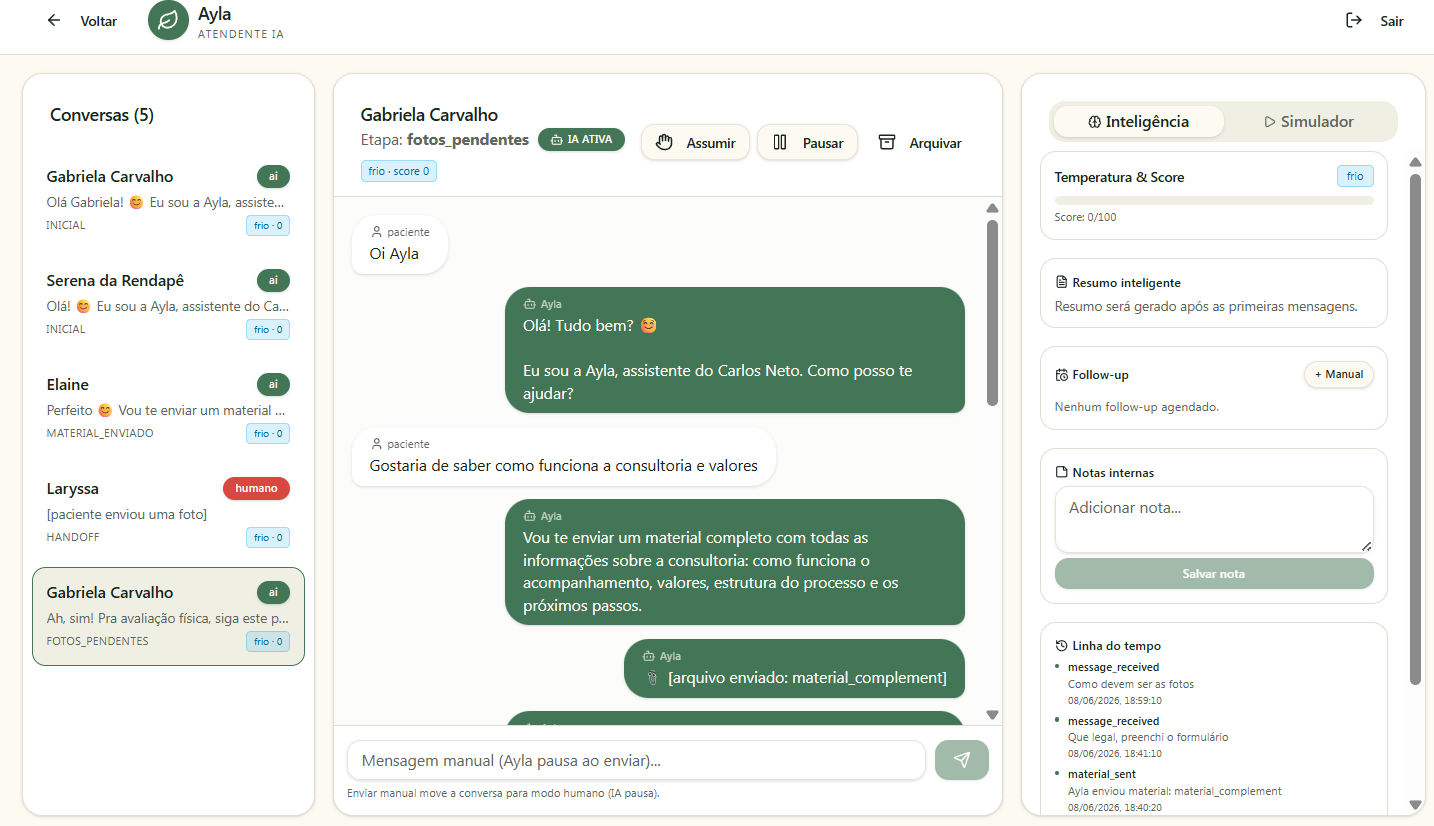Viewport: 1434px width, 826px height.
Task: Click the Ayla leaf logo avatar
Action: (x=168, y=21)
